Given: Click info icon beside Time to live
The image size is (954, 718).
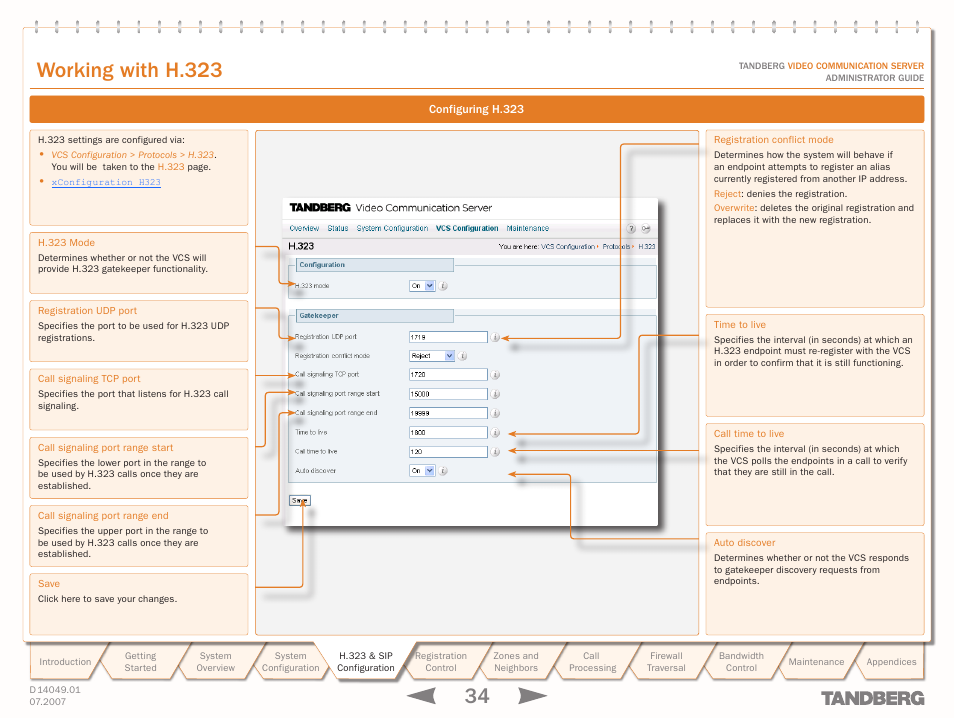Looking at the screenshot, I should (x=495, y=433).
